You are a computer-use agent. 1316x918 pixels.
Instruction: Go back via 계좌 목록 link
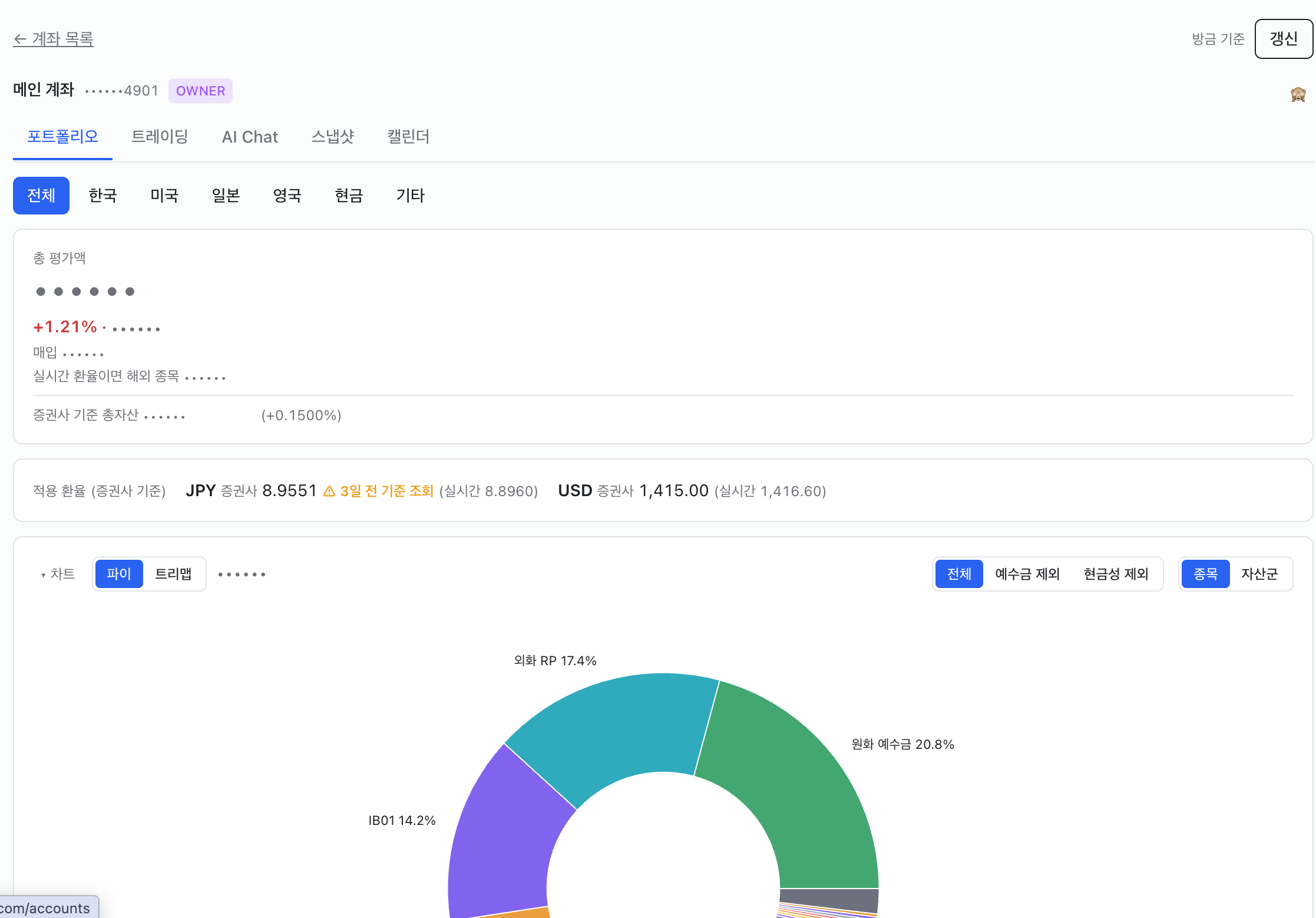point(53,39)
